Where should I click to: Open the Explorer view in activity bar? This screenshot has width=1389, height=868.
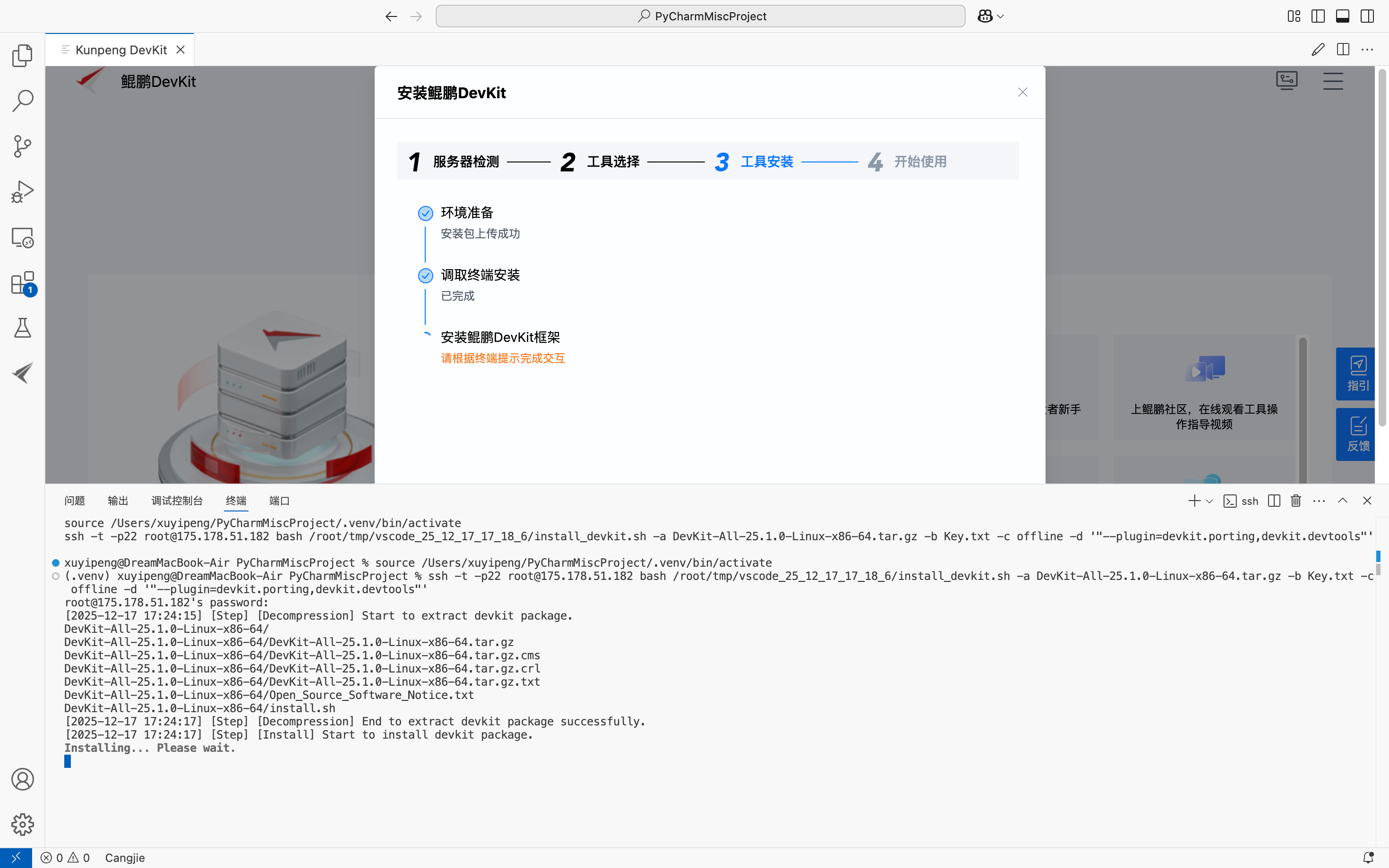click(22, 56)
